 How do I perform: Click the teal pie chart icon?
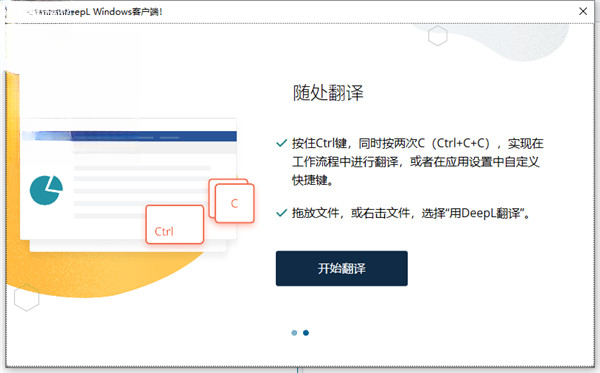(46, 190)
